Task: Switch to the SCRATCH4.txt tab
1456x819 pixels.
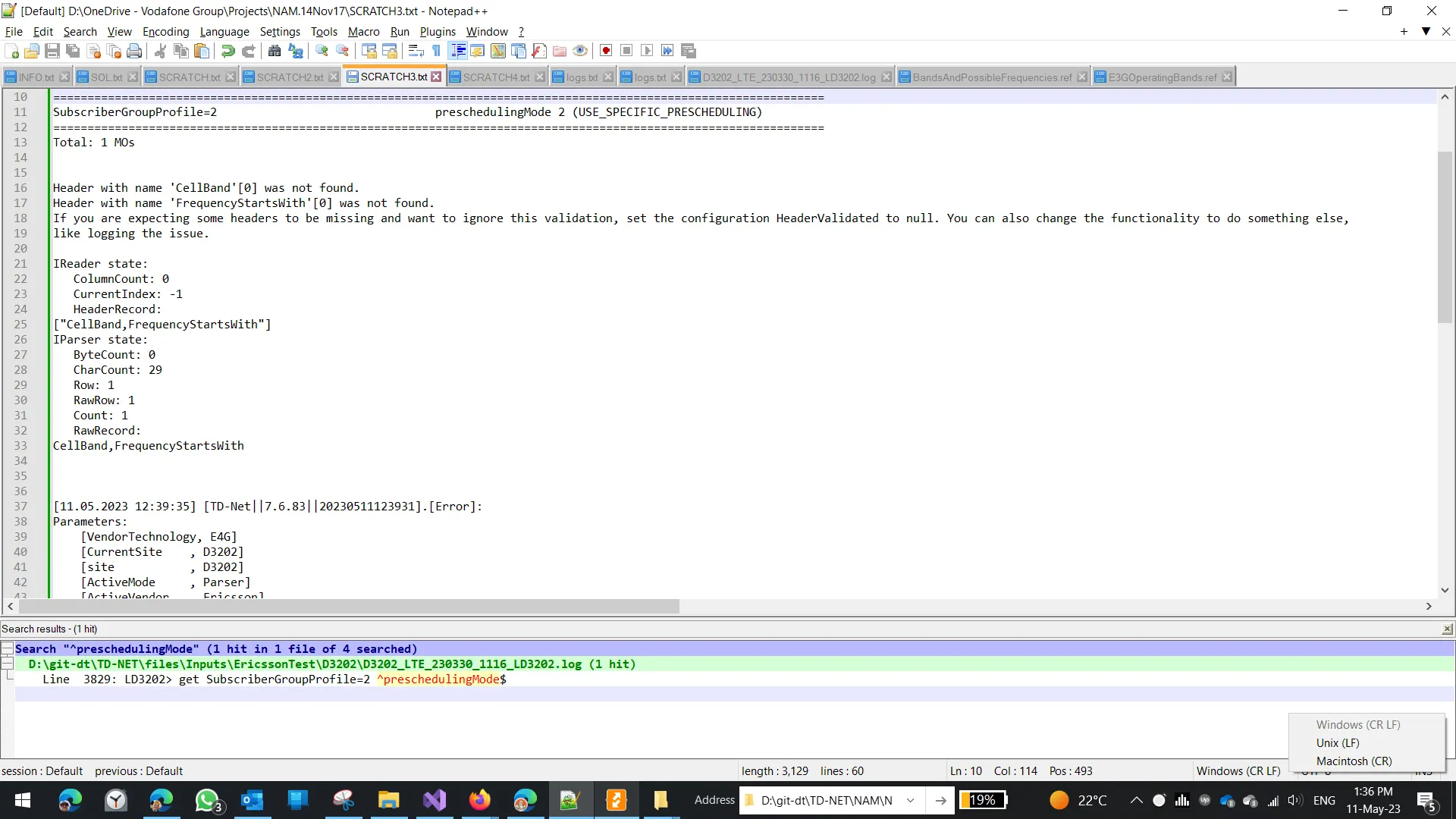Action: [496, 77]
